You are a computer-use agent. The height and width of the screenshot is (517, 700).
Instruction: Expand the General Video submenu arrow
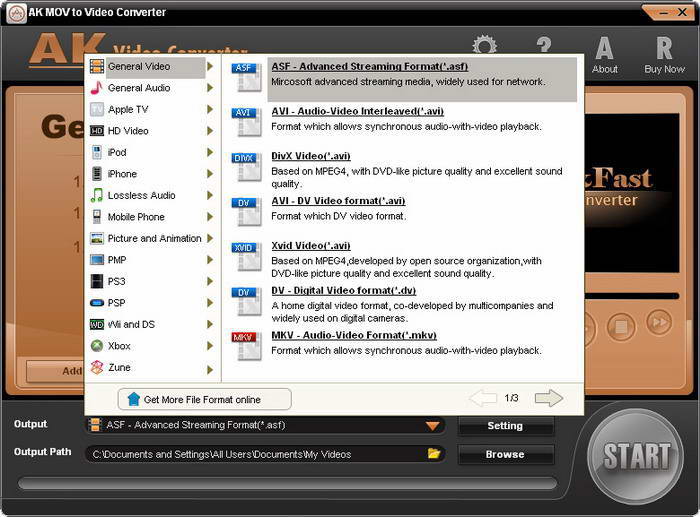[x=210, y=67]
